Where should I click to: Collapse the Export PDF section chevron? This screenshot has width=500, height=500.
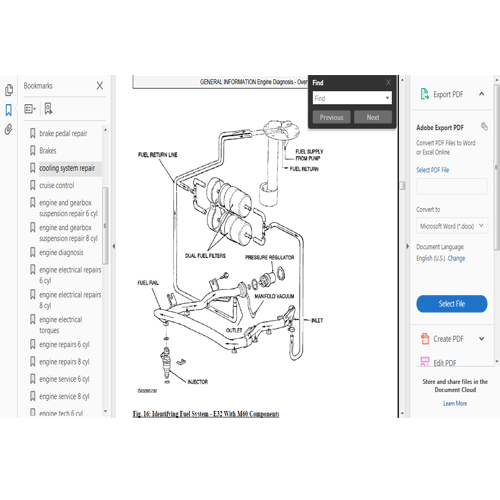click(x=481, y=94)
